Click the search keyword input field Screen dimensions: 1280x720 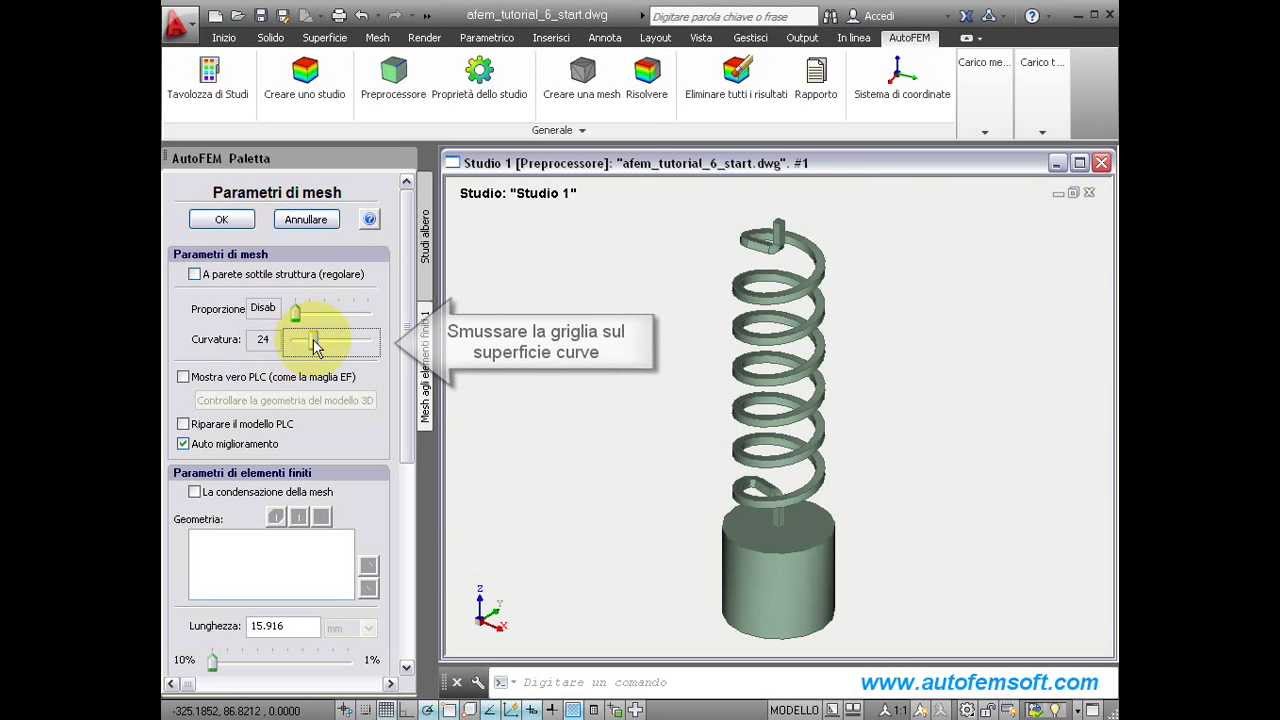point(733,16)
